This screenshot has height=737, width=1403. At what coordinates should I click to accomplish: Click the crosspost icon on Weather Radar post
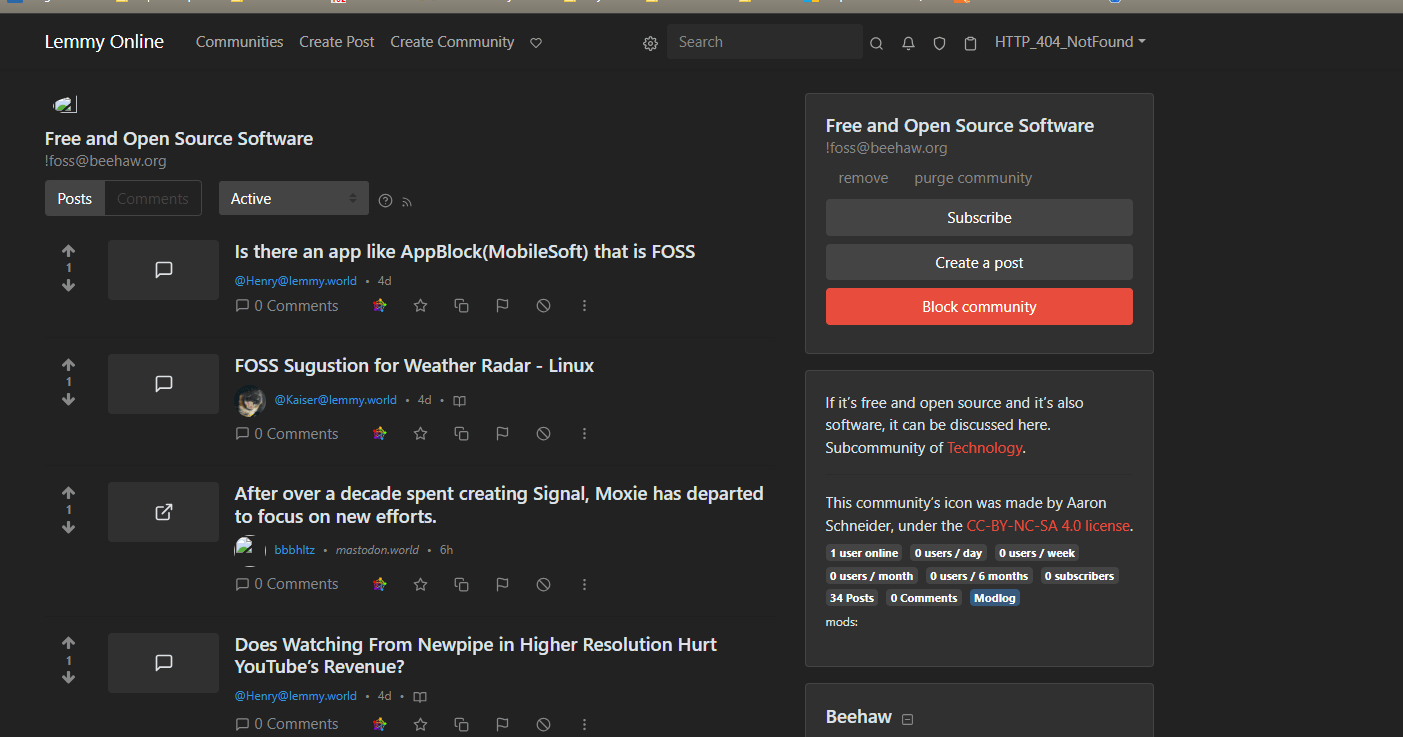[x=461, y=434]
